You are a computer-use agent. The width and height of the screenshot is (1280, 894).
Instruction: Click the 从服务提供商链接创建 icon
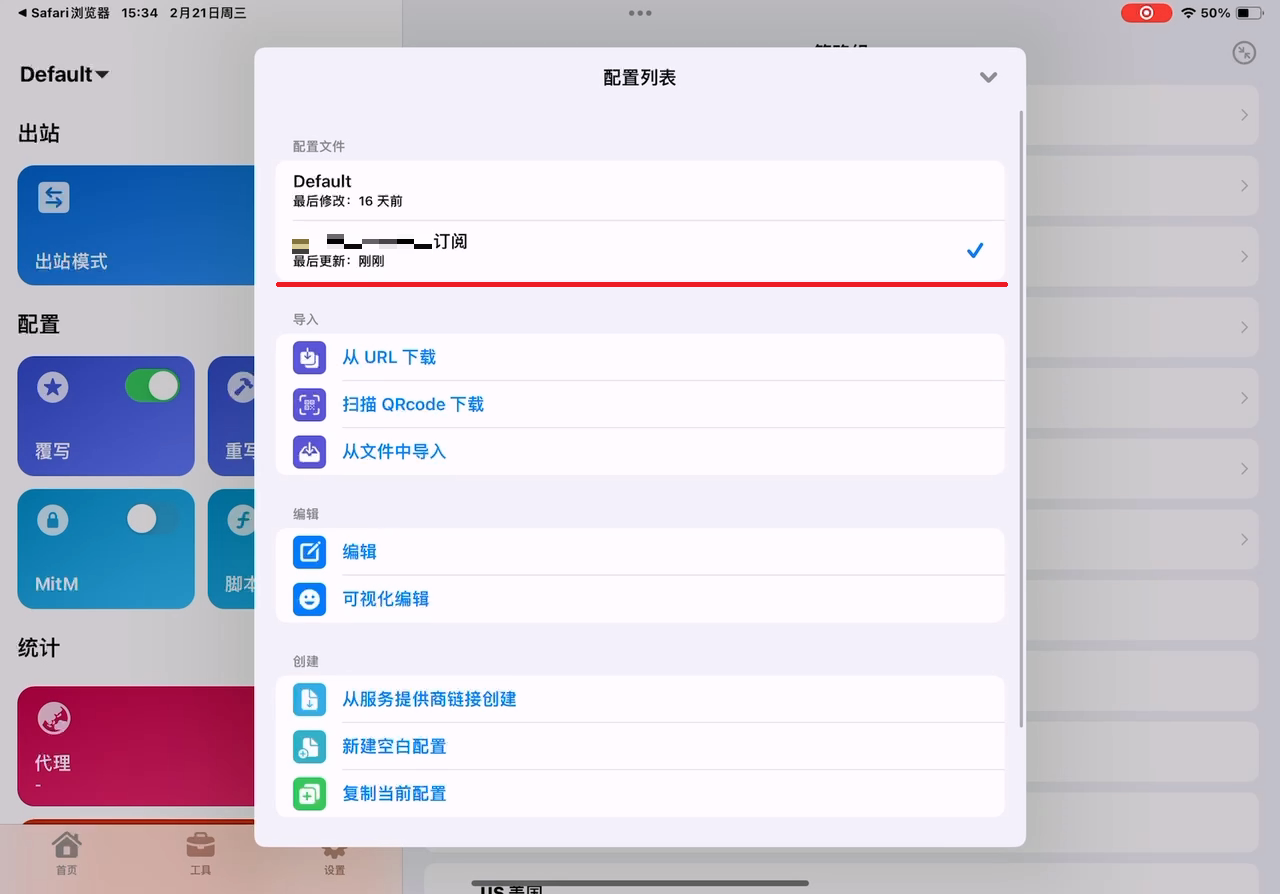pyautogui.click(x=309, y=699)
